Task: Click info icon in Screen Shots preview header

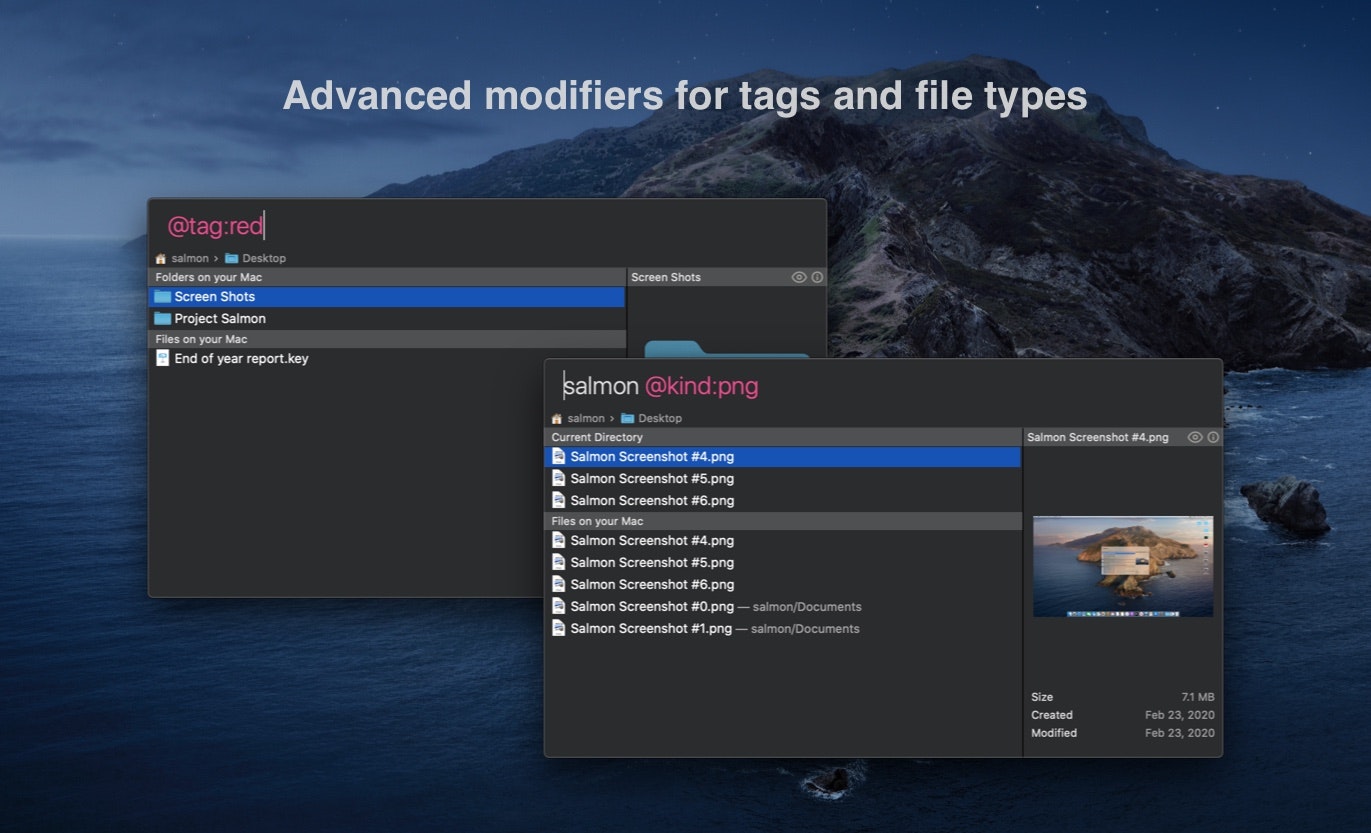Action: click(x=817, y=277)
